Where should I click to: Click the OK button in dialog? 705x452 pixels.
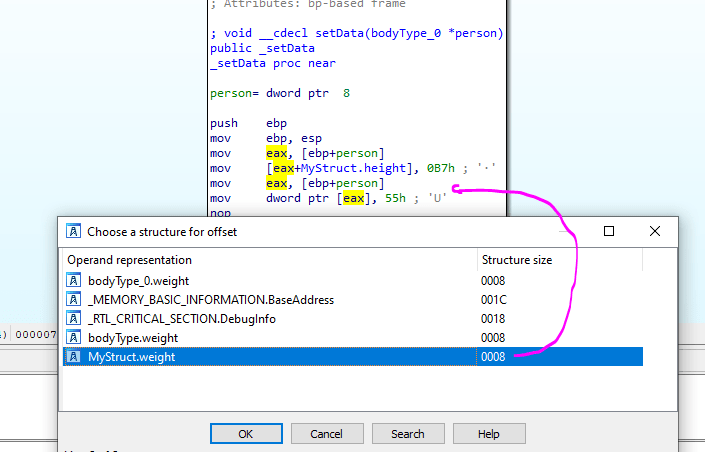tap(246, 434)
